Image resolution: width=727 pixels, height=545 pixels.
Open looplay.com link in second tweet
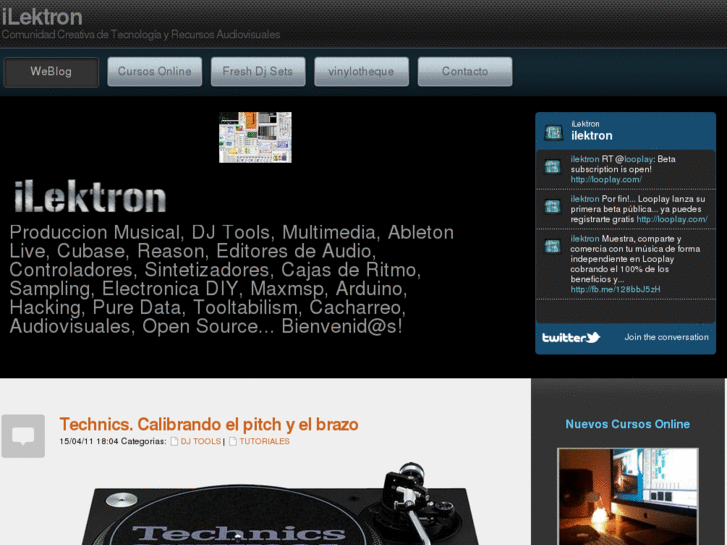click(672, 219)
